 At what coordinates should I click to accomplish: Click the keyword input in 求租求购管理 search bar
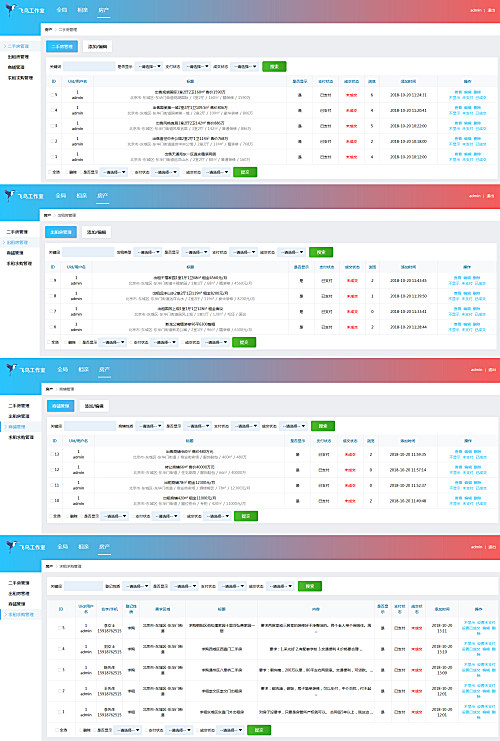83,586
